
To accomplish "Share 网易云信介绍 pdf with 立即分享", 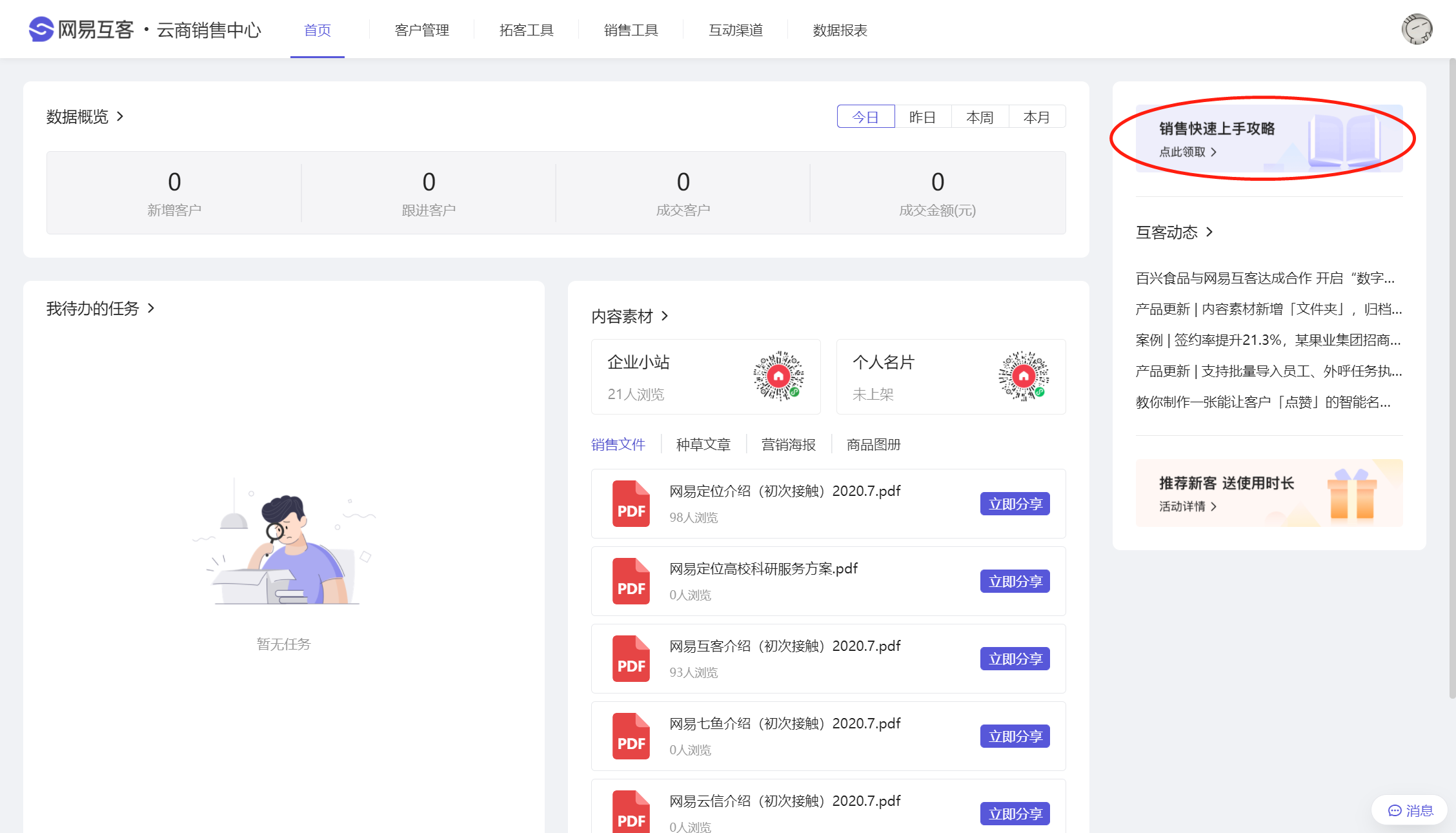I will coord(1015,814).
